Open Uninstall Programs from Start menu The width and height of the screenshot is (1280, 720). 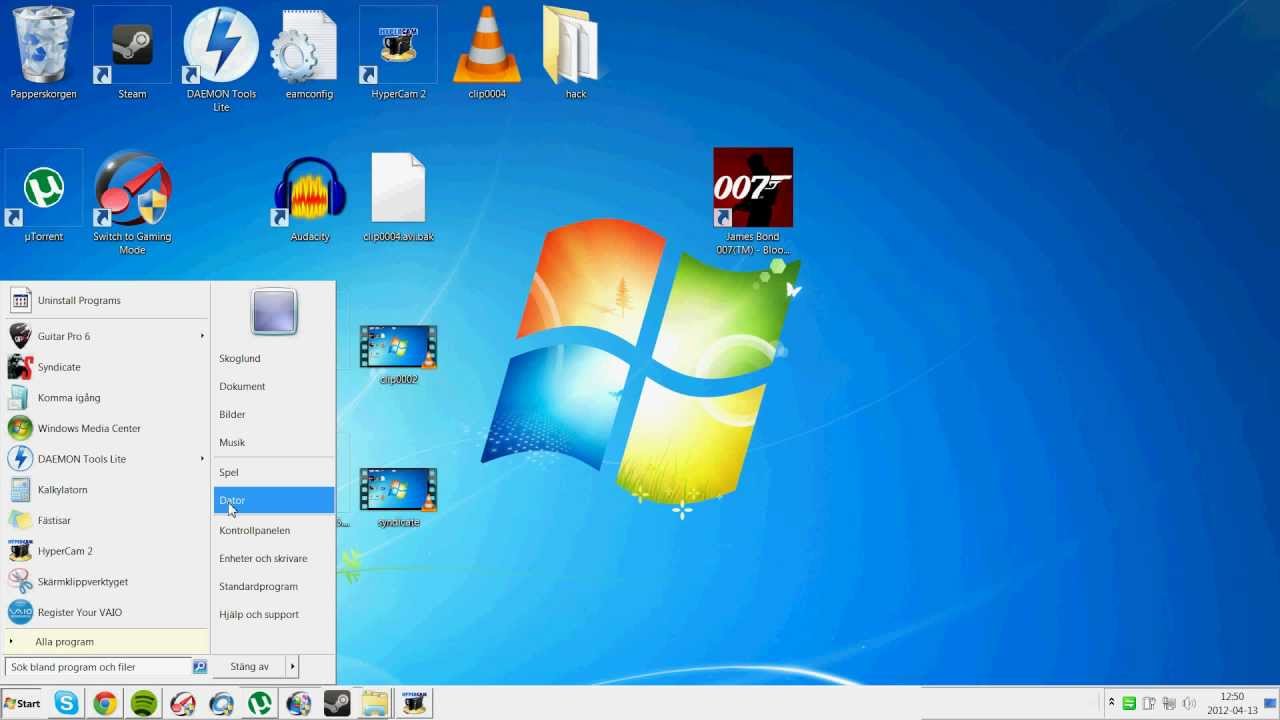106,300
